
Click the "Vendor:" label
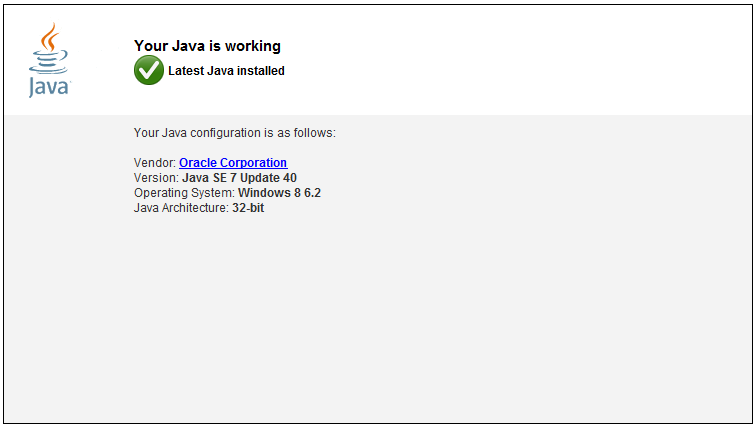[155, 163]
